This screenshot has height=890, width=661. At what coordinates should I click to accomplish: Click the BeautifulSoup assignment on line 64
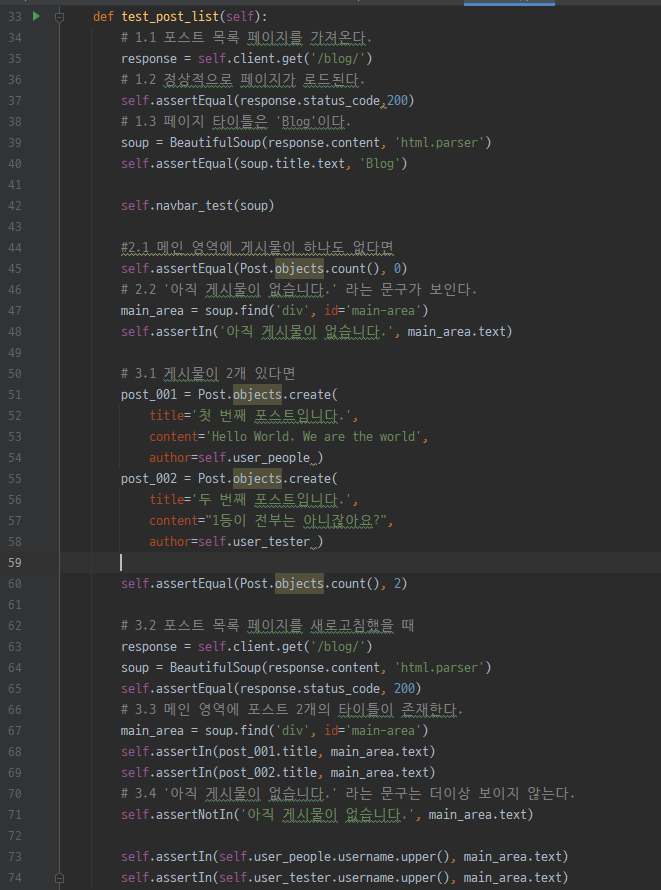306,668
